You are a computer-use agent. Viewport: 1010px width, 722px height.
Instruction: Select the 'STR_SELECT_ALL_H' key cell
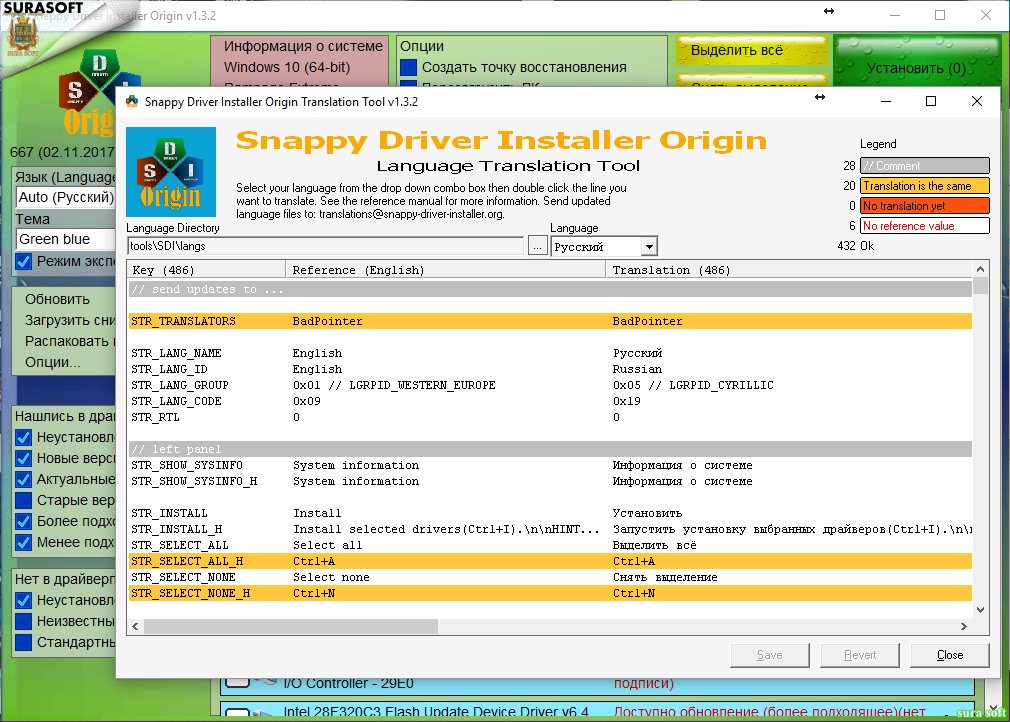187,562
